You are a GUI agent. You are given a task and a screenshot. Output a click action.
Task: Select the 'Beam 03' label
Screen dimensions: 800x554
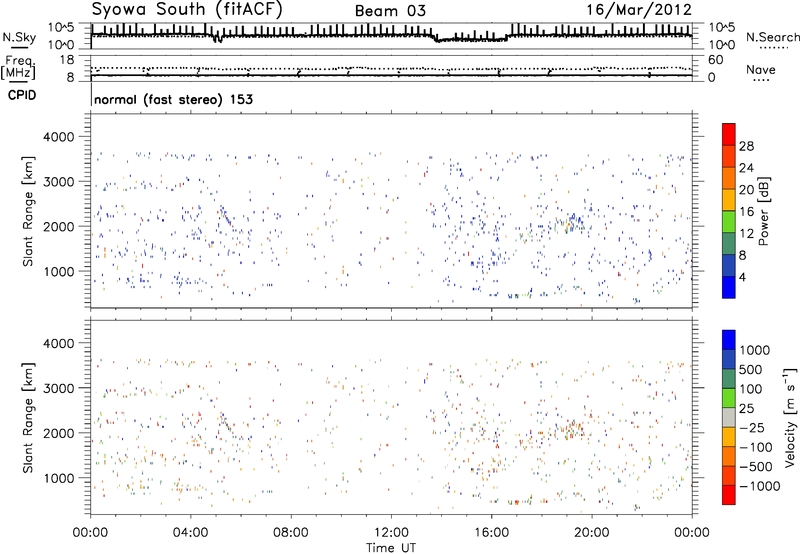(390, 11)
